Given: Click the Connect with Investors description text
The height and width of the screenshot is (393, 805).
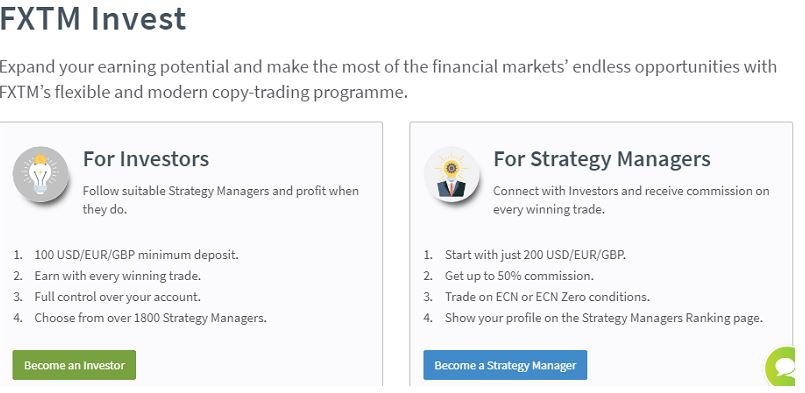Looking at the screenshot, I should click(631, 200).
